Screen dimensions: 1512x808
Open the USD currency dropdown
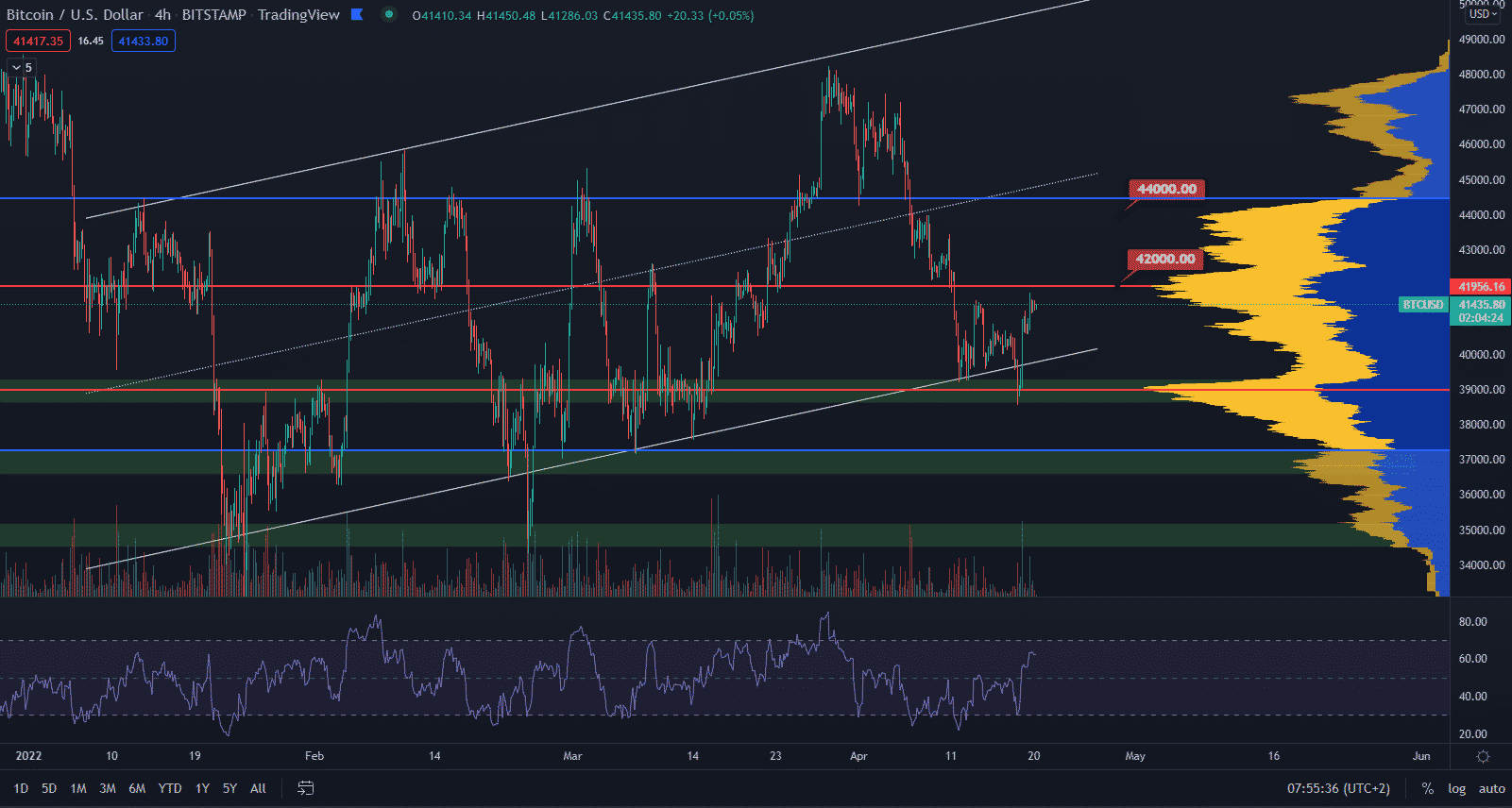[1482, 14]
